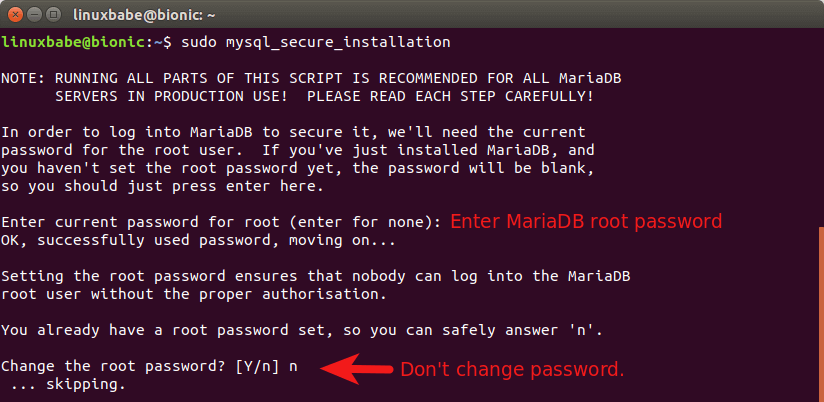Viewport: 824px width, 402px height.
Task: Click the "Enter MariaDB root password" red note
Action: [x=586, y=221]
